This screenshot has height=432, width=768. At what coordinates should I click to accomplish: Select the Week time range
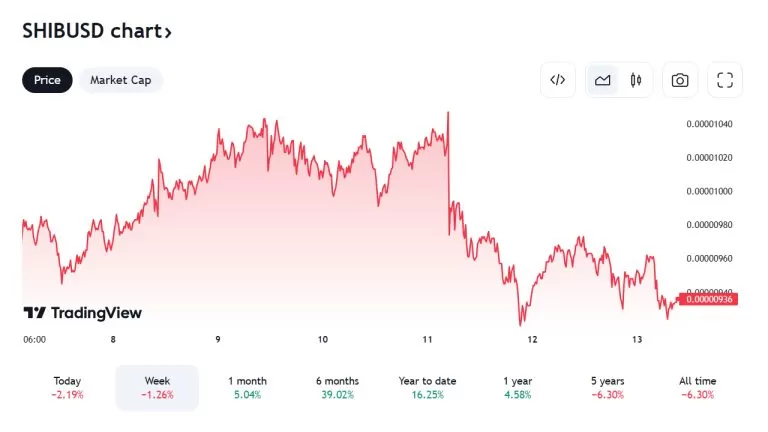[157, 387]
